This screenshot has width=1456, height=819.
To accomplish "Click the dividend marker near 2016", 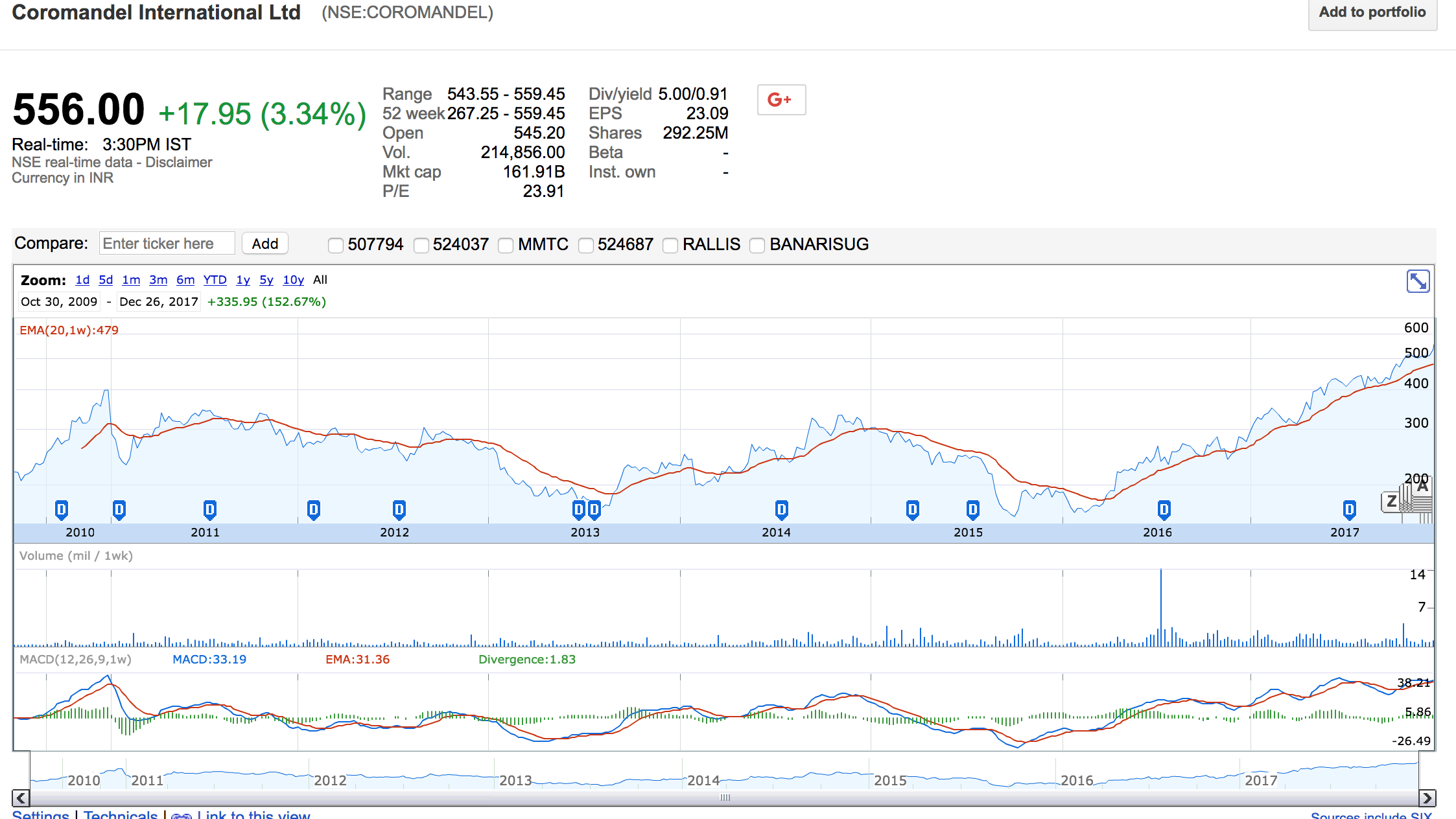I will point(1164,510).
